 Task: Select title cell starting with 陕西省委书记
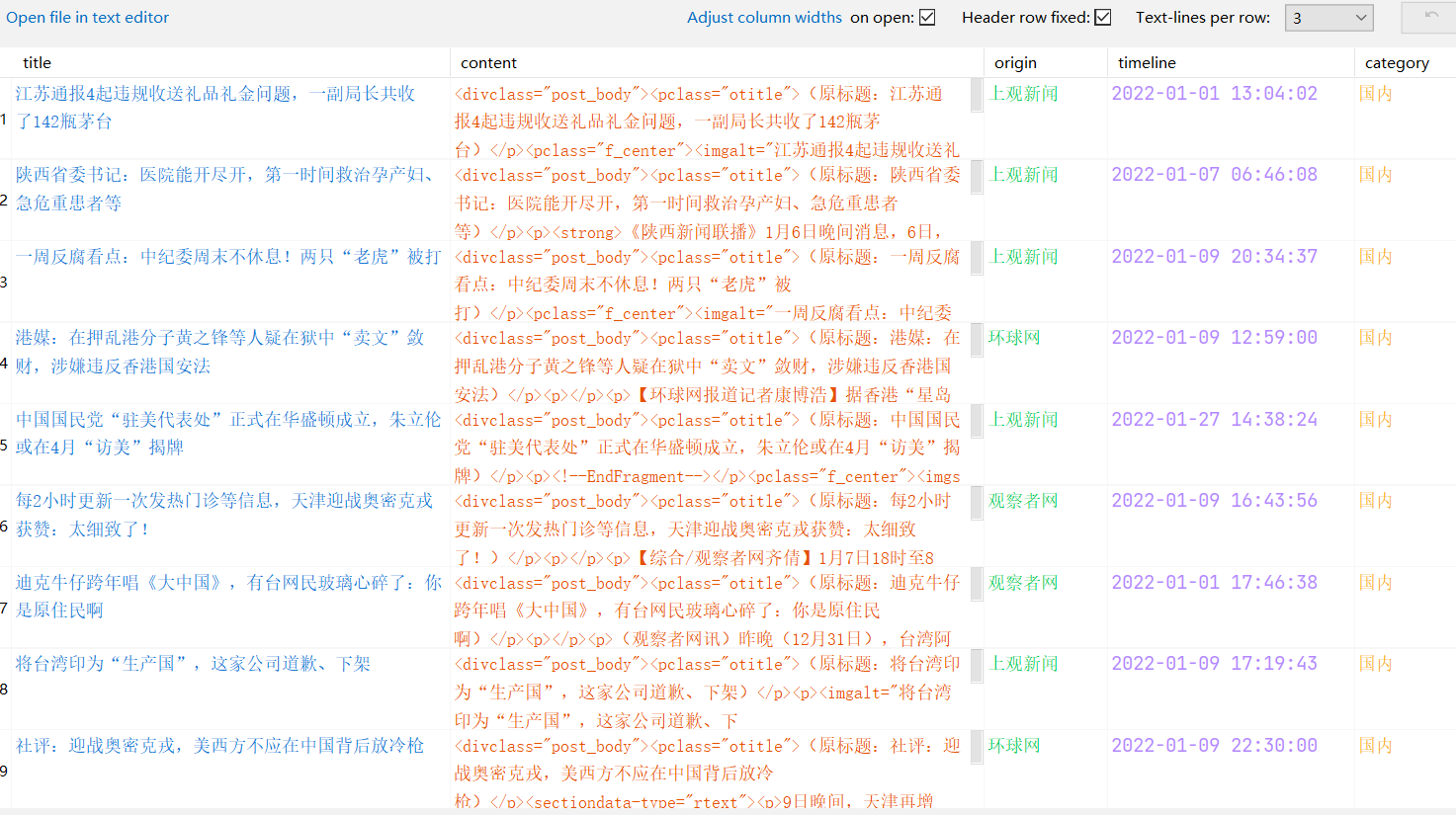click(229, 200)
